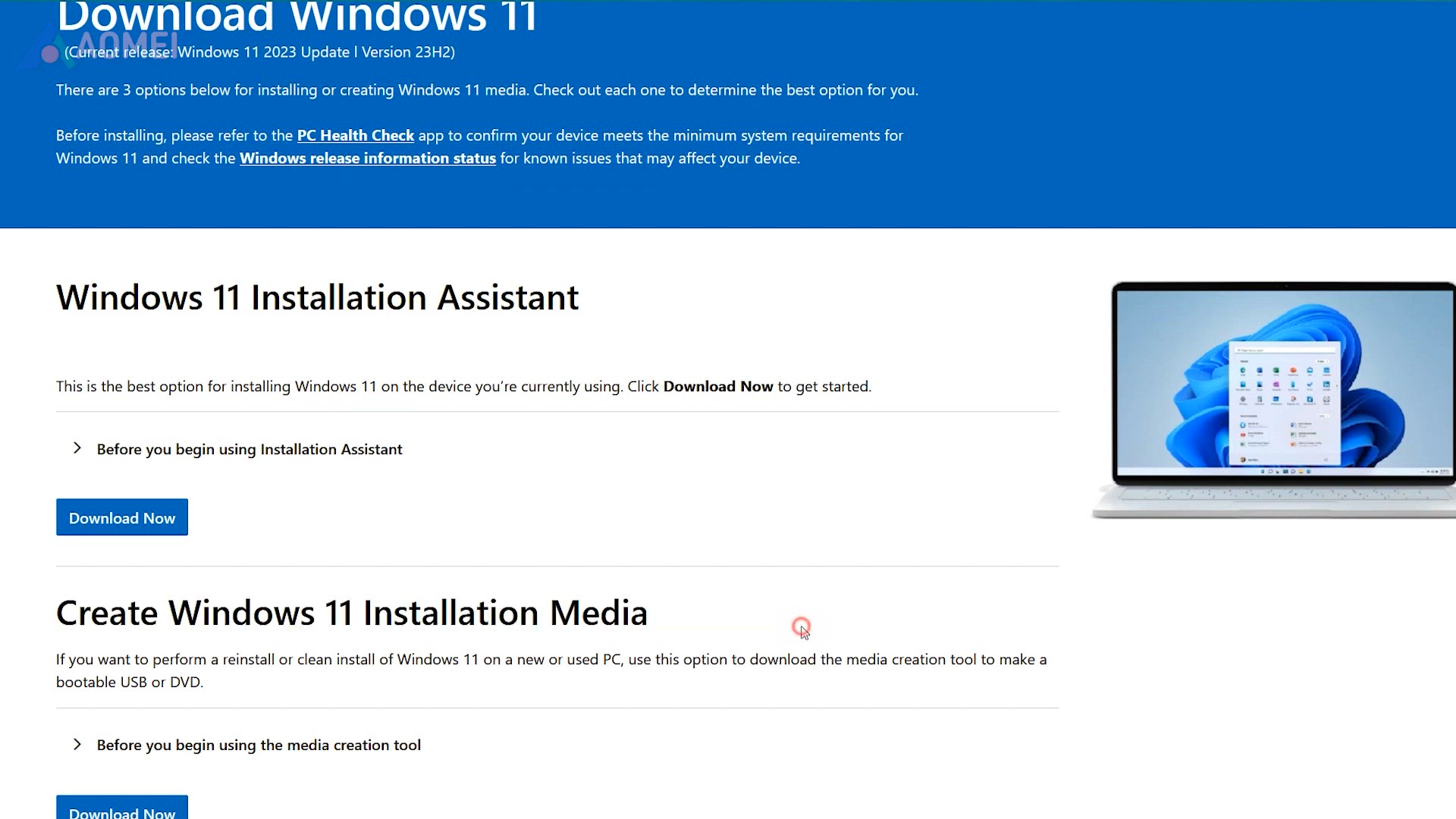Image resolution: width=1456 pixels, height=819 pixels.
Task: Click the 'If you want to perform a reinstall' paragraph
Action: click(x=551, y=670)
